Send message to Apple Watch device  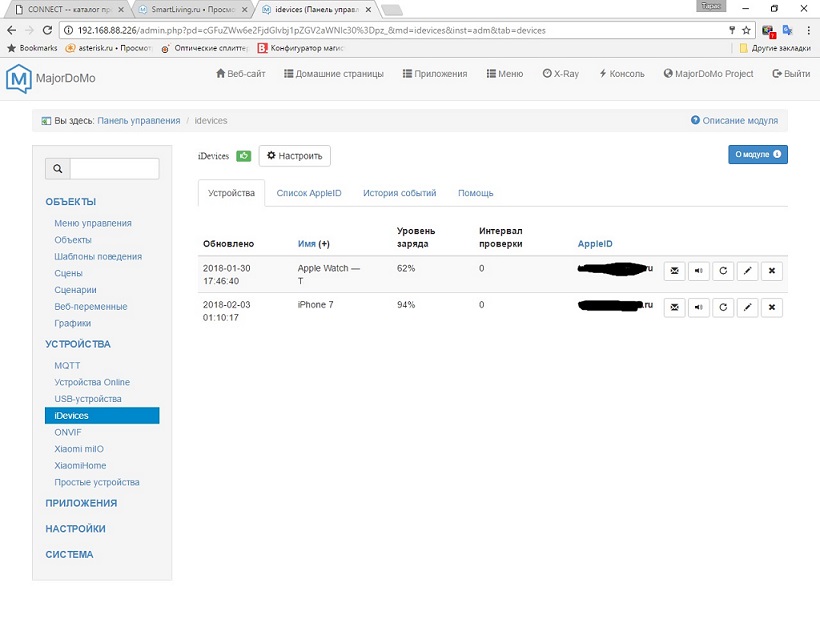[674, 271]
